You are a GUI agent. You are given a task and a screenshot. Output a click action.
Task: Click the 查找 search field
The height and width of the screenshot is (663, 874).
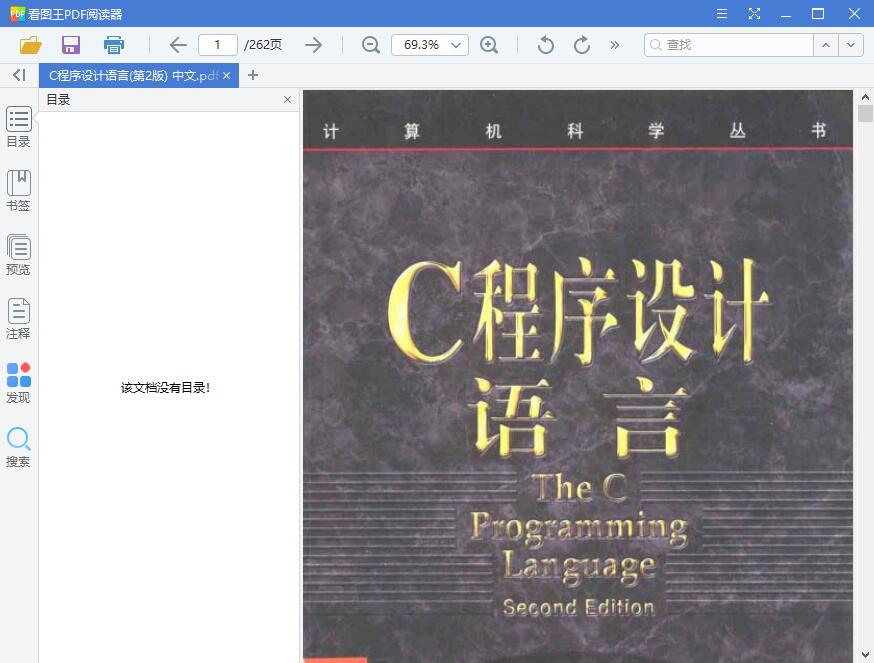(x=729, y=45)
